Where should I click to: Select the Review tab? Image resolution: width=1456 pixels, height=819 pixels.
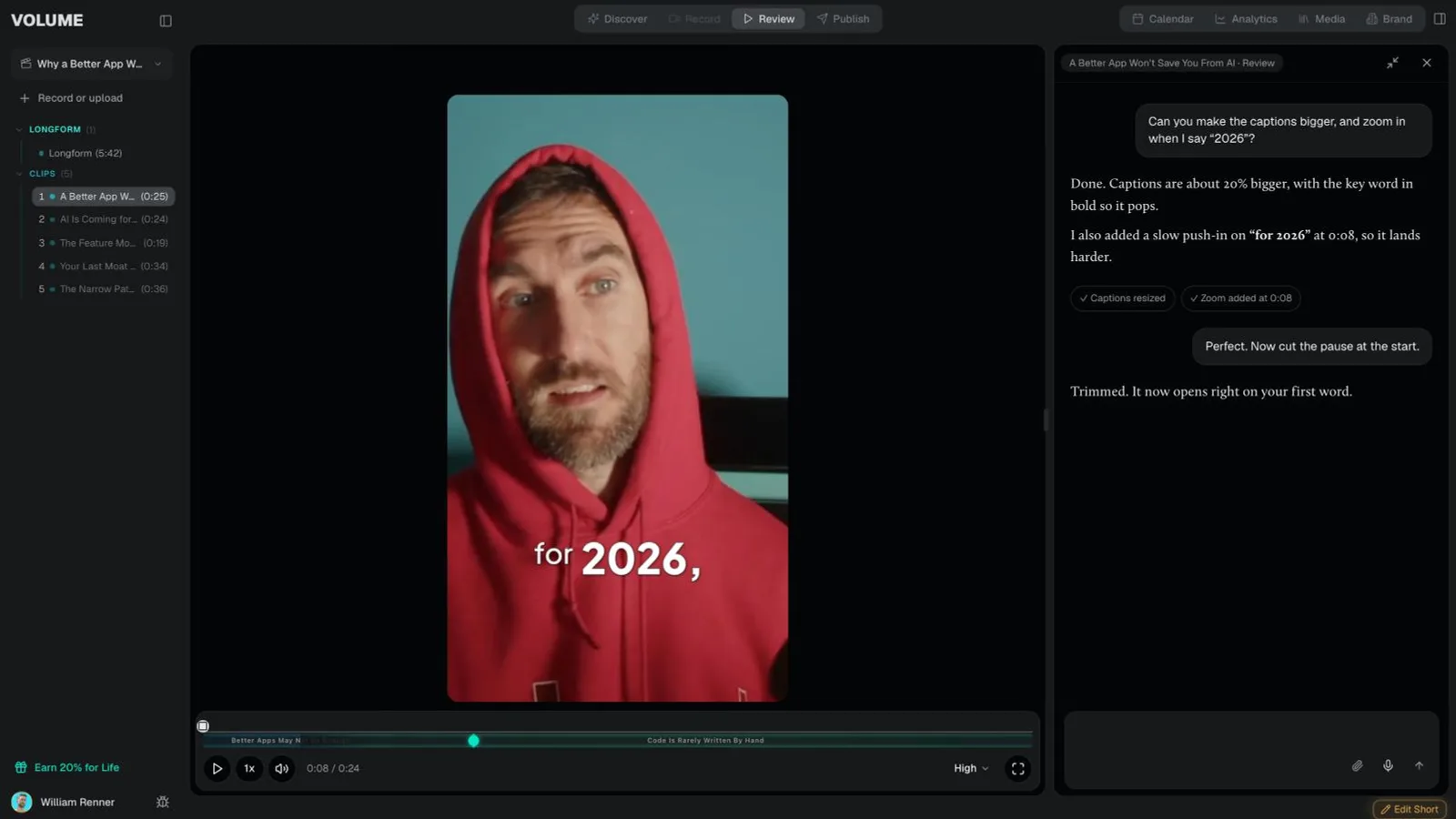coord(768,18)
